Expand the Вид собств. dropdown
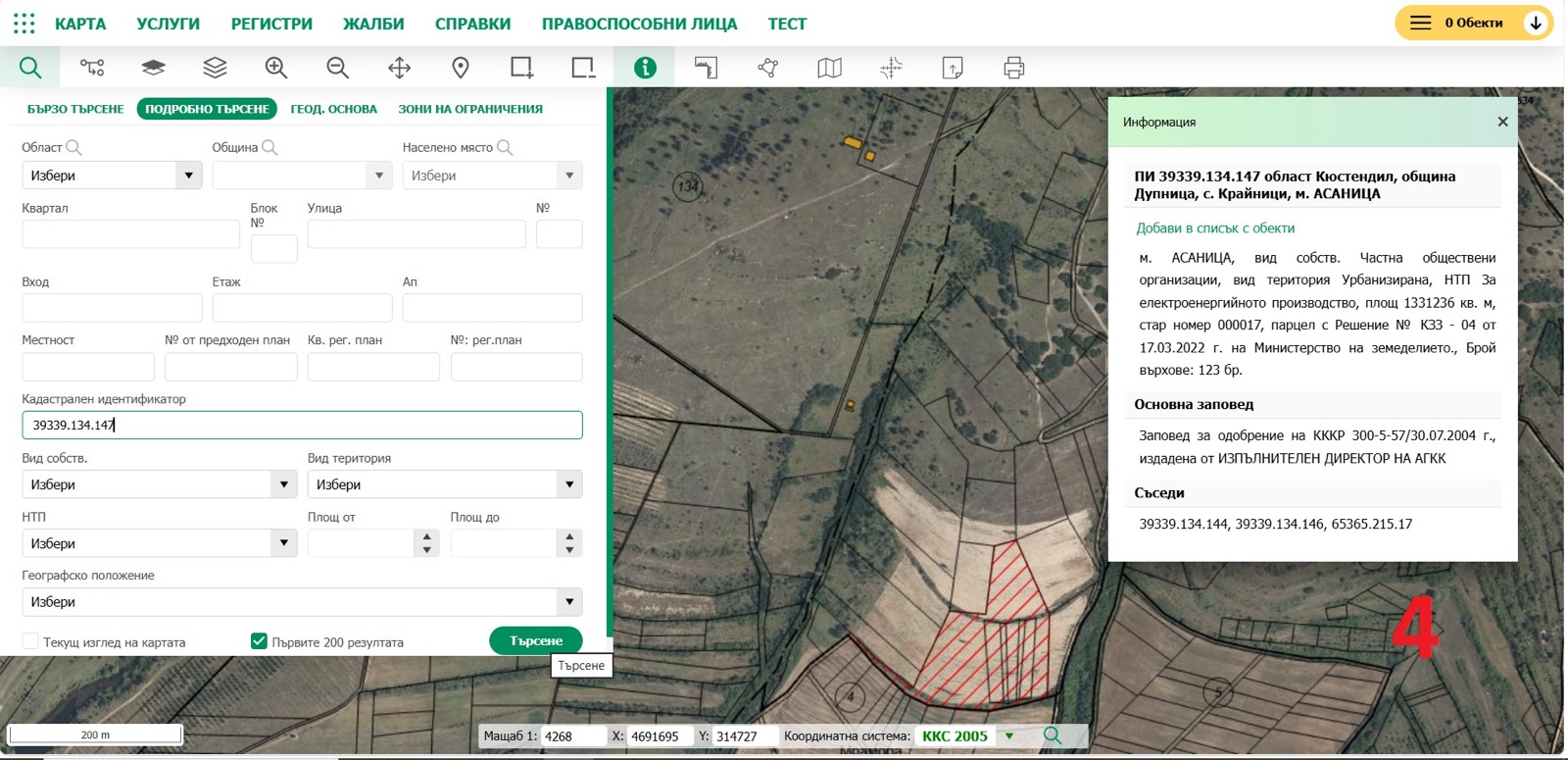Image resolution: width=1568 pixels, height=760 pixels. click(159, 484)
